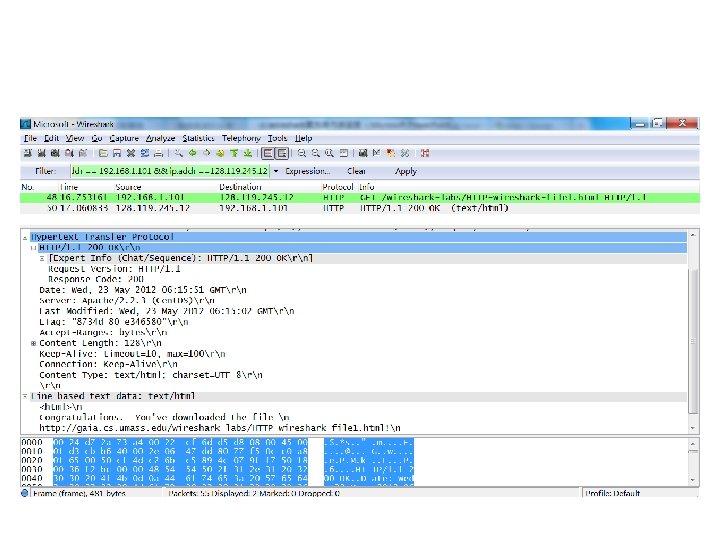
Task: Select the Server: Apache line
Action: click(x=127, y=301)
